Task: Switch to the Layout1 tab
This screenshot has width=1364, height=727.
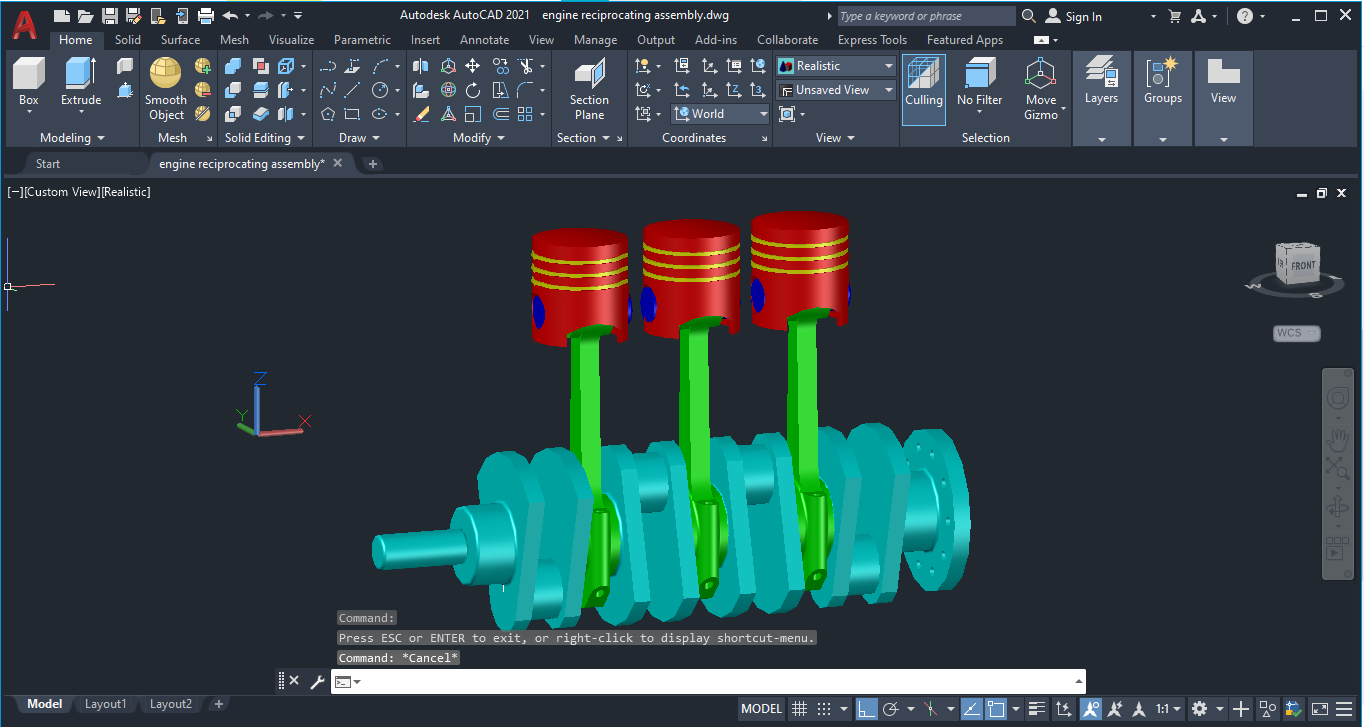Action: coord(105,704)
